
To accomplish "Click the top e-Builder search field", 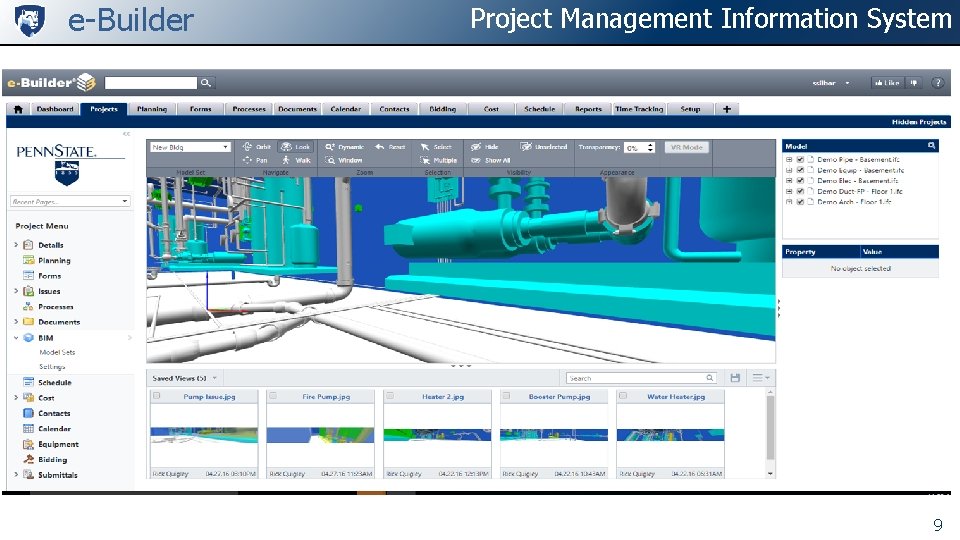I will pyautogui.click(x=151, y=83).
